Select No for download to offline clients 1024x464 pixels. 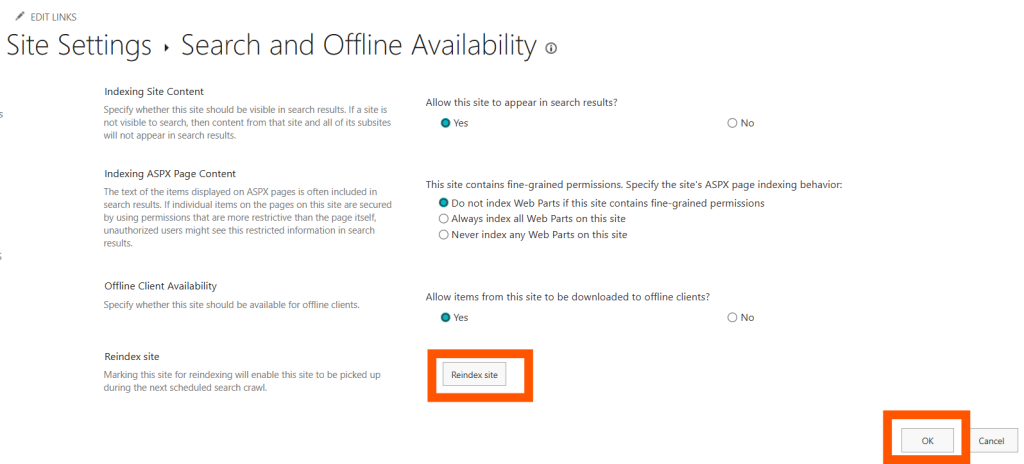point(733,317)
